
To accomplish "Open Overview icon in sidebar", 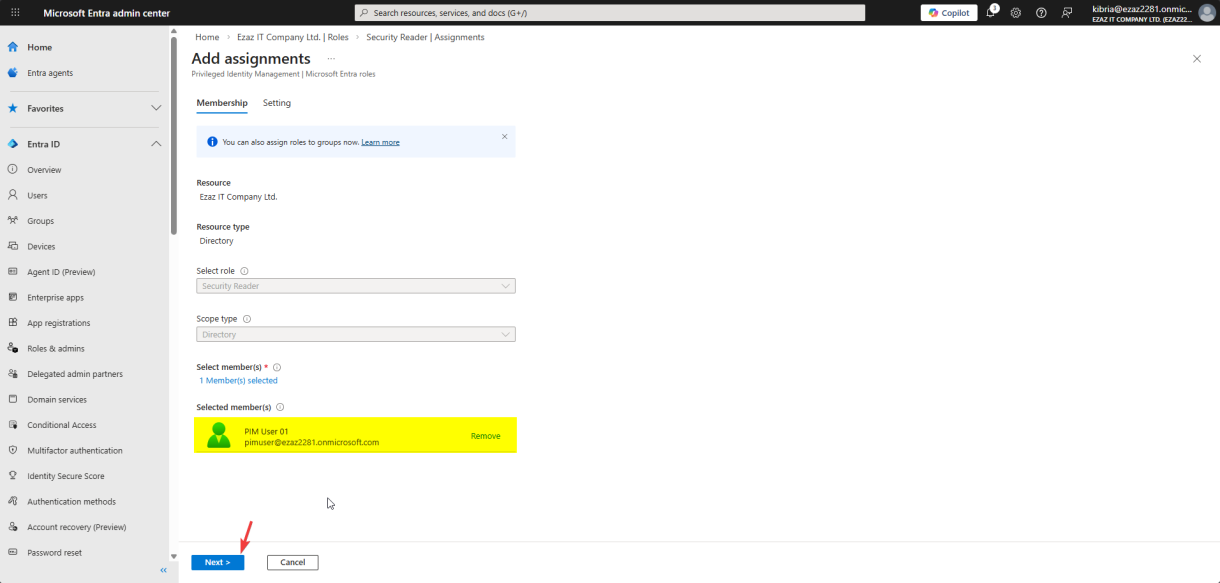I will pos(13,170).
